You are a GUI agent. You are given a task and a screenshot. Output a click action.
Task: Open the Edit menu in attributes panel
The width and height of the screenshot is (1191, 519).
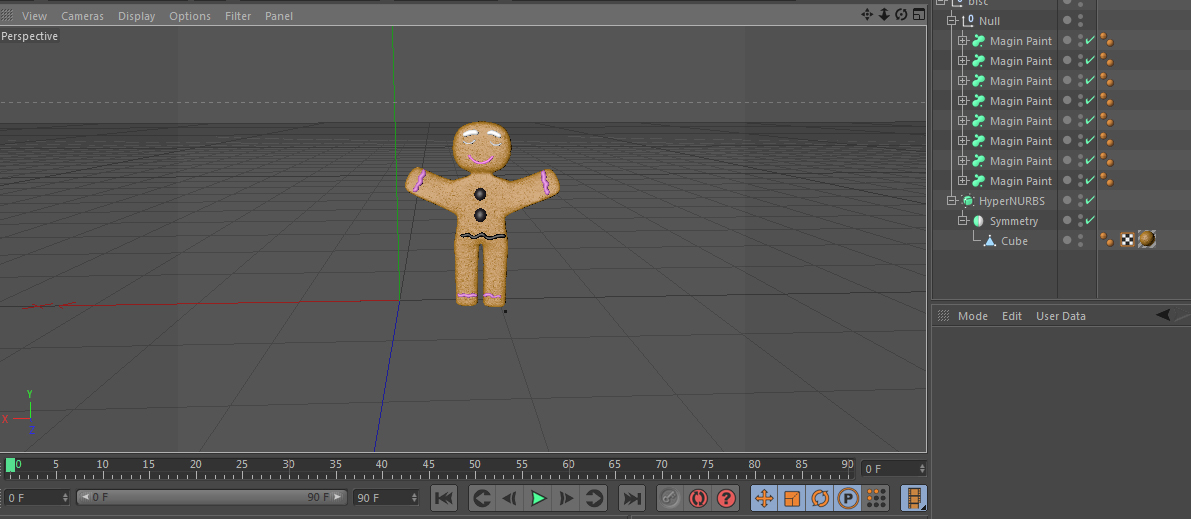pos(1012,316)
